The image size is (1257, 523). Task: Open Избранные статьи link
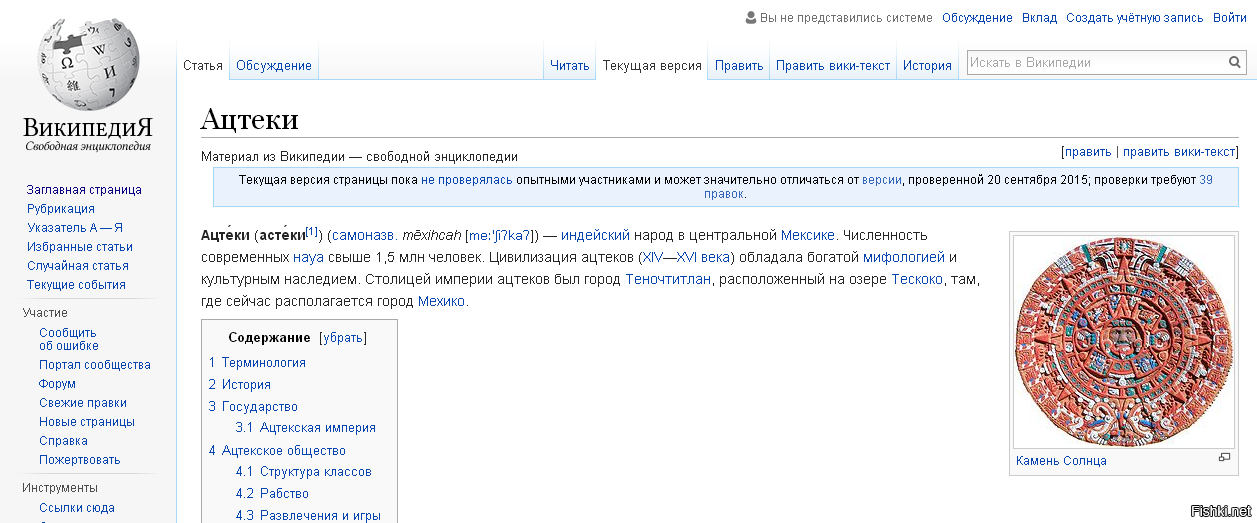(80, 247)
